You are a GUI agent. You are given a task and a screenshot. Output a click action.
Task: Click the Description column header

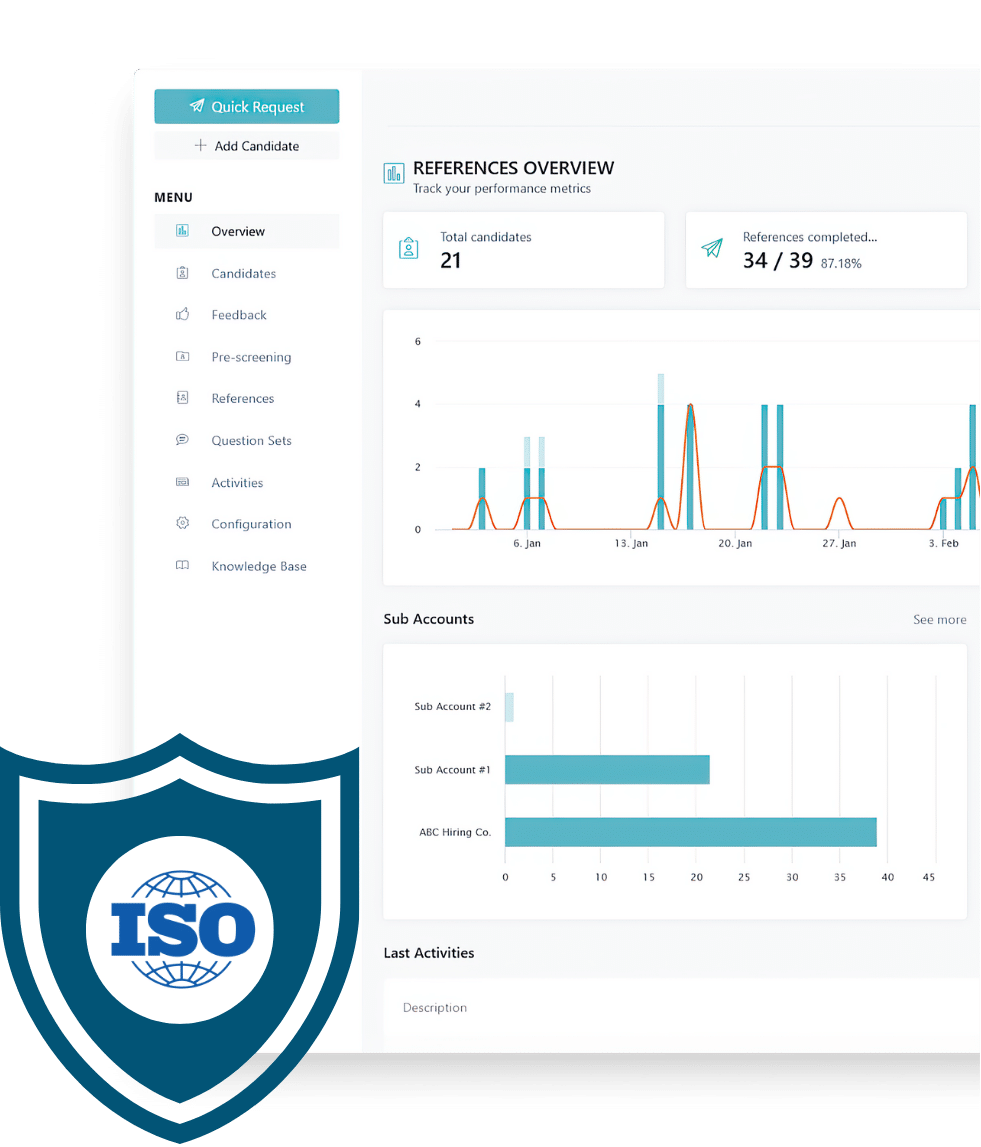click(x=435, y=1008)
